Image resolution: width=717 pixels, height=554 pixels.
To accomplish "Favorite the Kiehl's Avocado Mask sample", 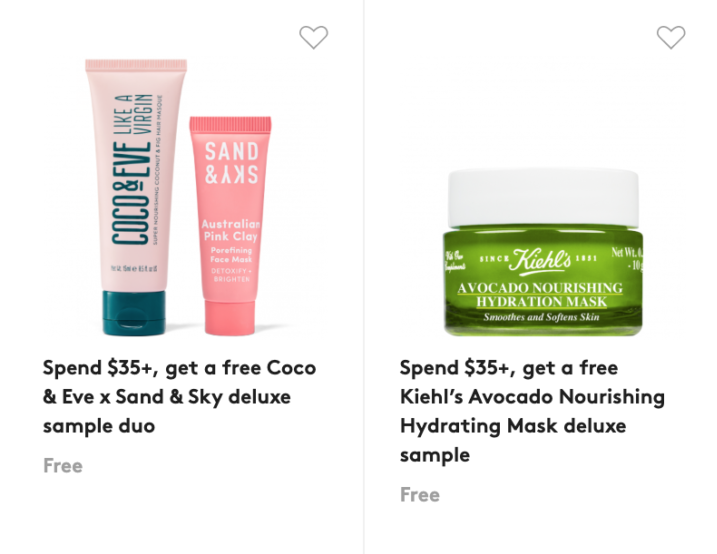I will (x=671, y=37).
